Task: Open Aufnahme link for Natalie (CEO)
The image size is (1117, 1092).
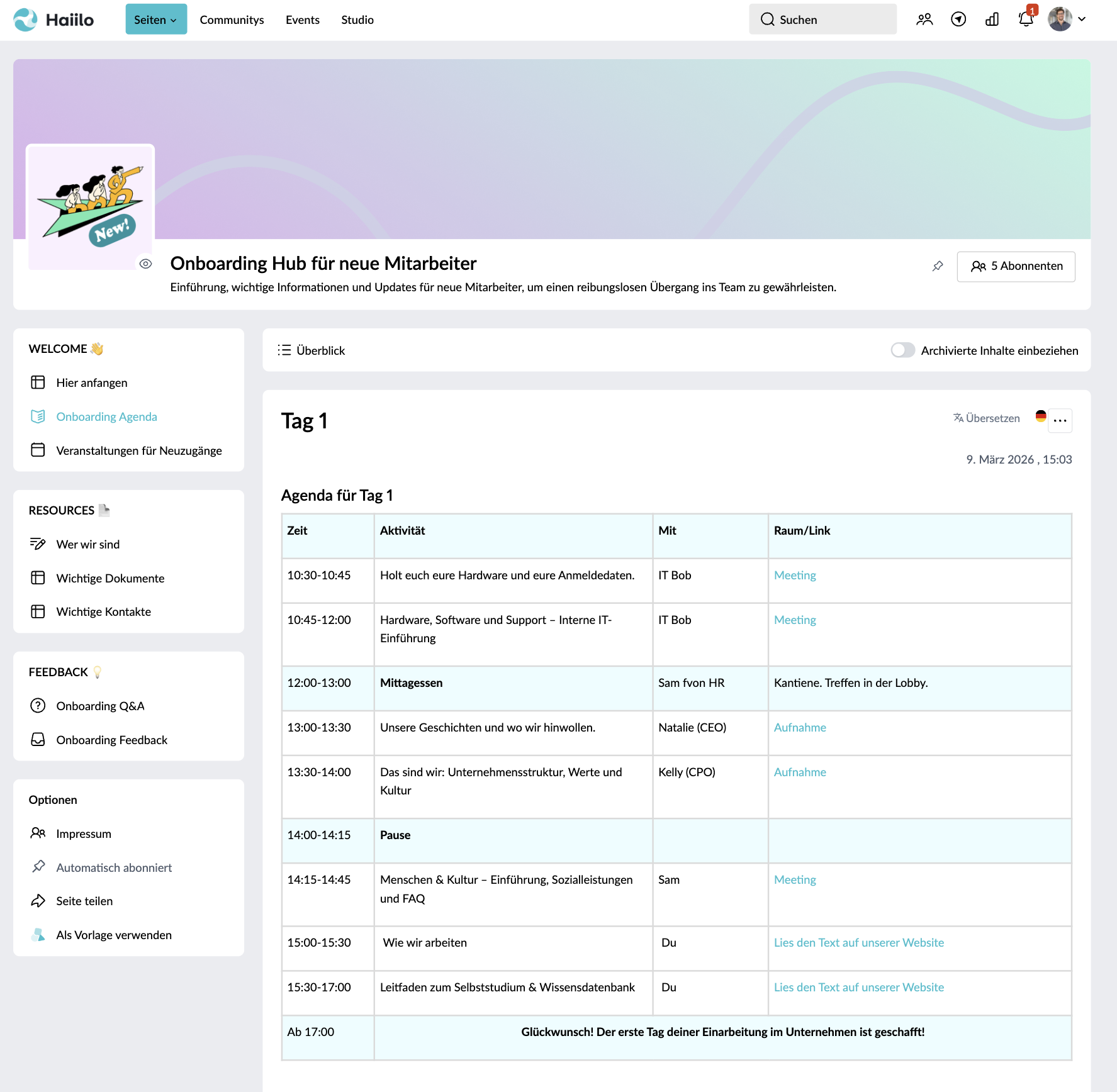Action: [800, 727]
